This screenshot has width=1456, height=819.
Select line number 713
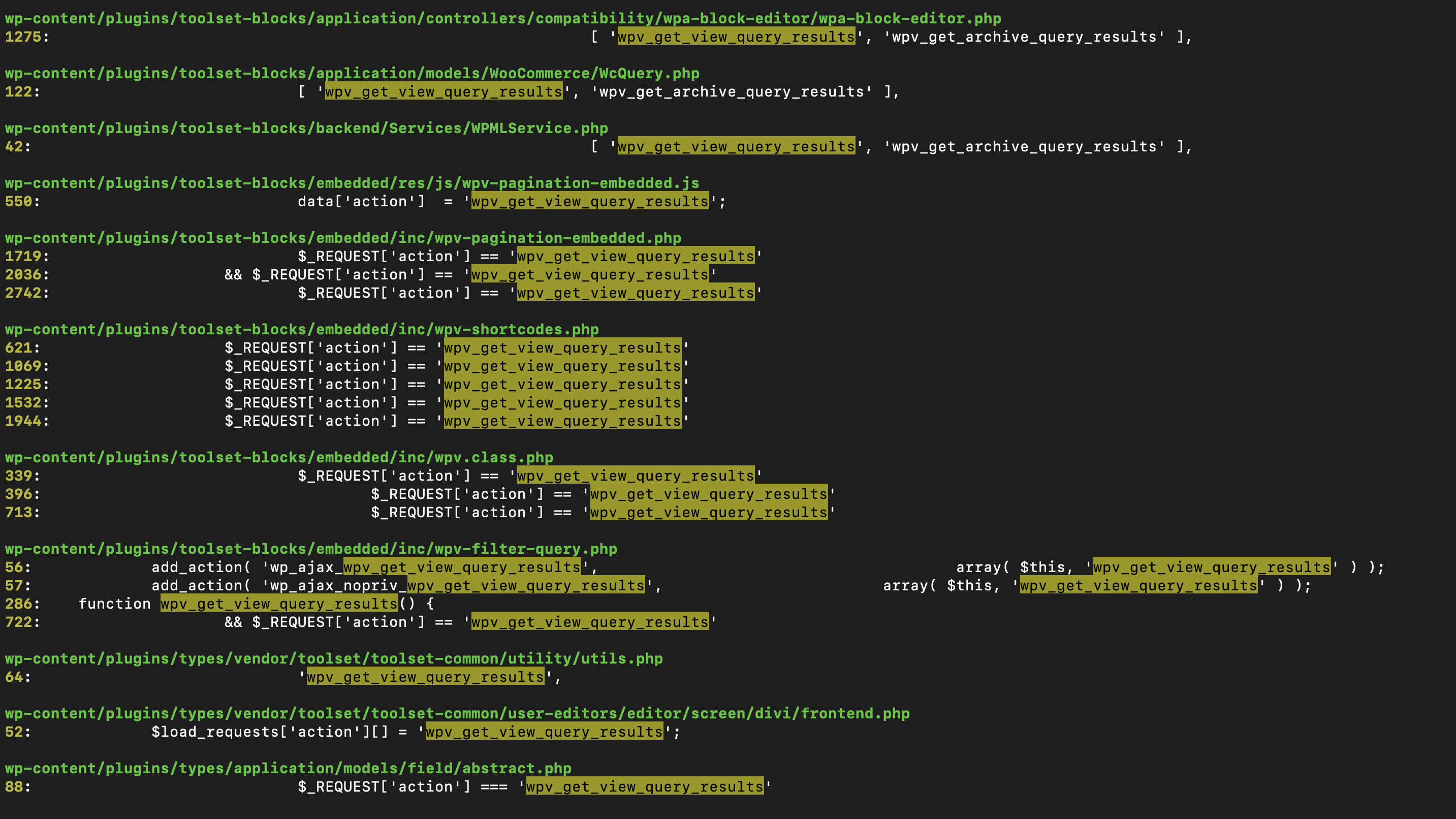(x=18, y=512)
